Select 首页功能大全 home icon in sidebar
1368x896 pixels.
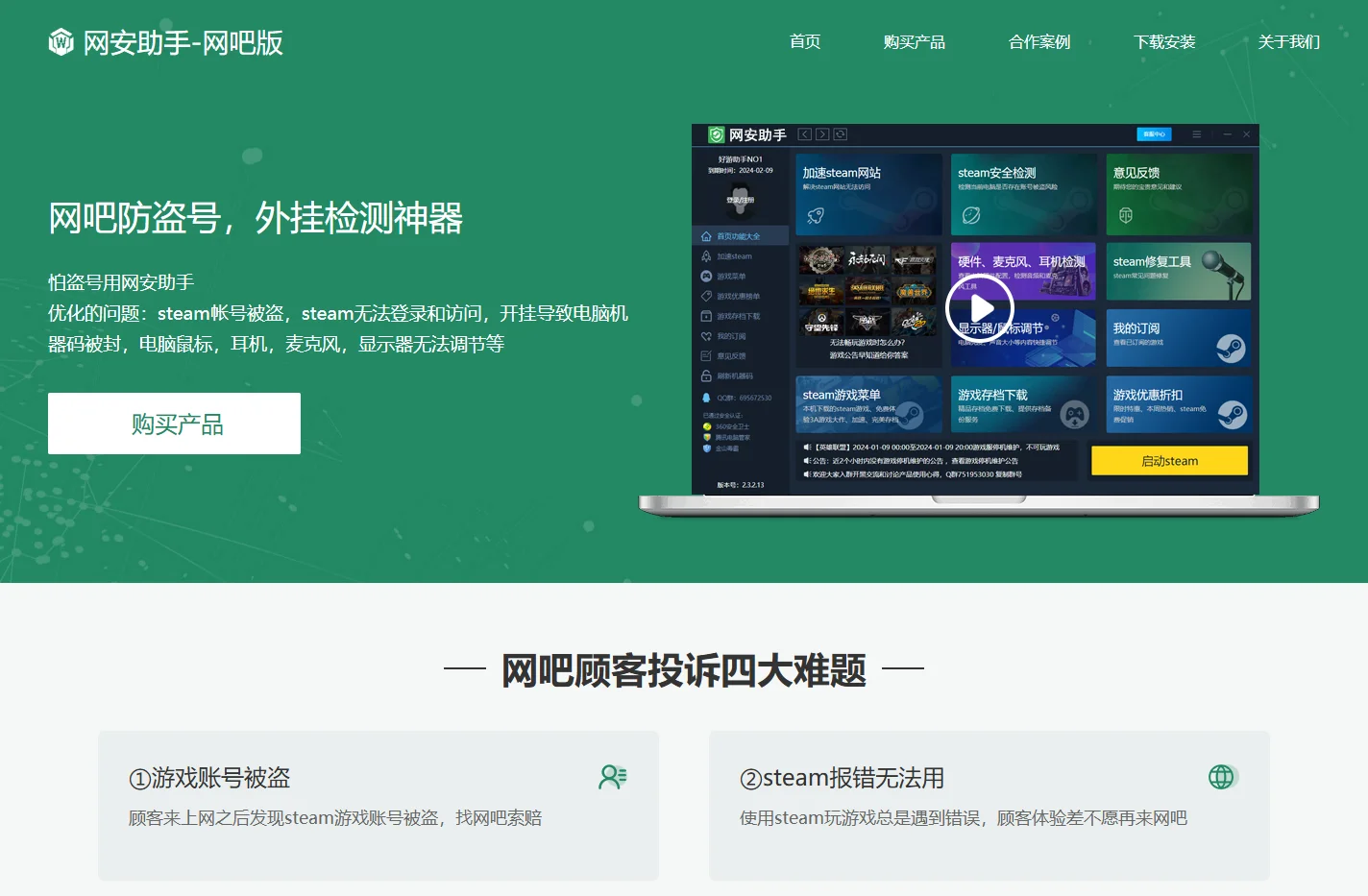pyautogui.click(x=706, y=236)
